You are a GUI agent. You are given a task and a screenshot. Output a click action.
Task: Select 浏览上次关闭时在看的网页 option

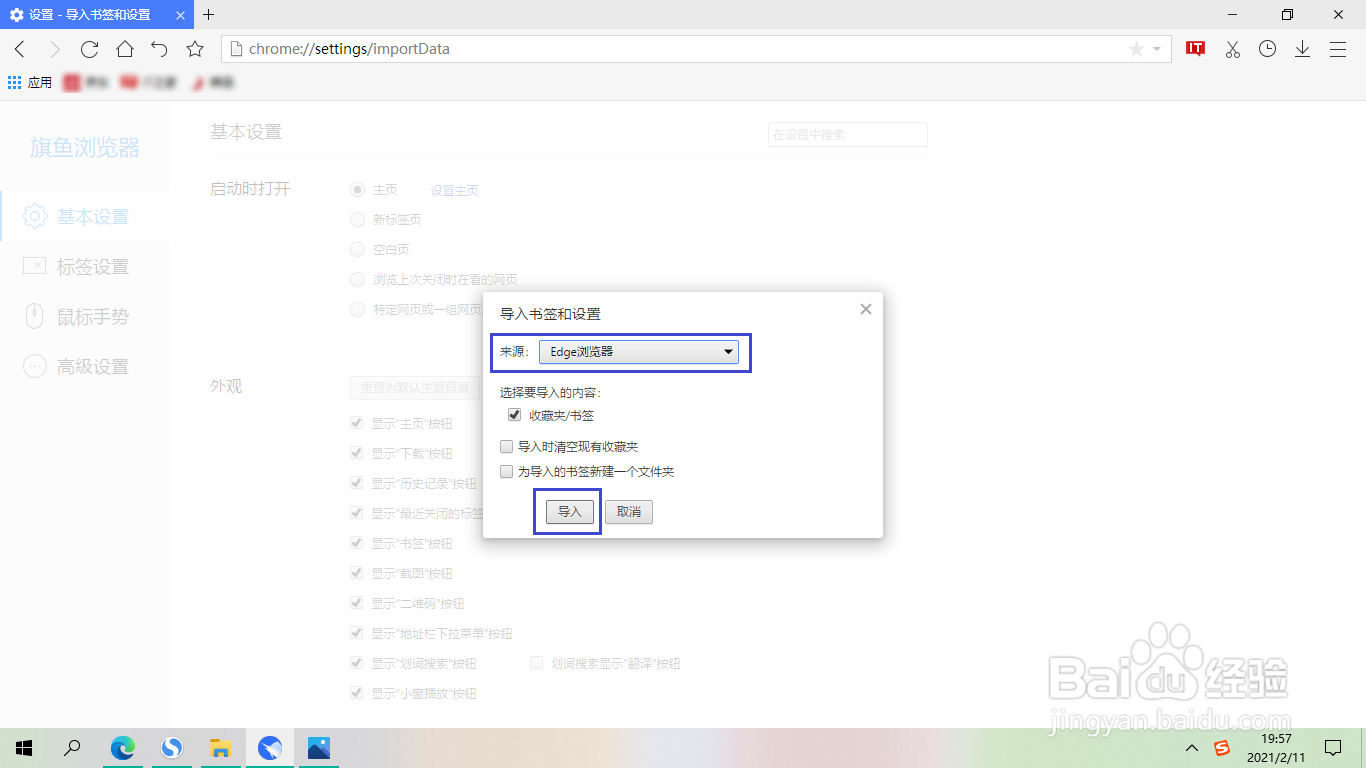click(x=357, y=280)
